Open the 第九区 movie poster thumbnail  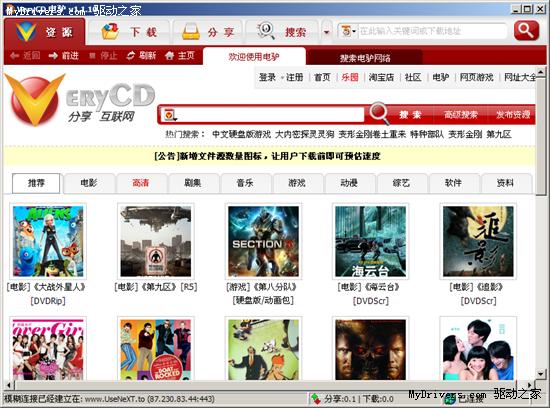coord(156,241)
